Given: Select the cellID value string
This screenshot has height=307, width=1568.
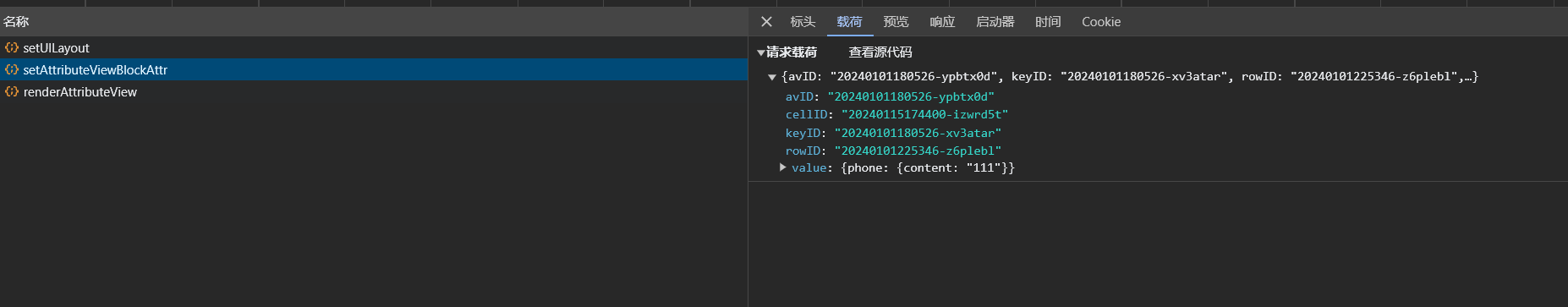Looking at the screenshot, I should 924,114.
